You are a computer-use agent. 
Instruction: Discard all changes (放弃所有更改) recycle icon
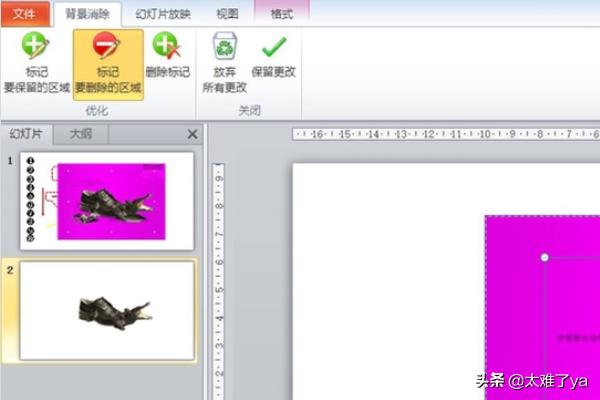[x=225, y=62]
